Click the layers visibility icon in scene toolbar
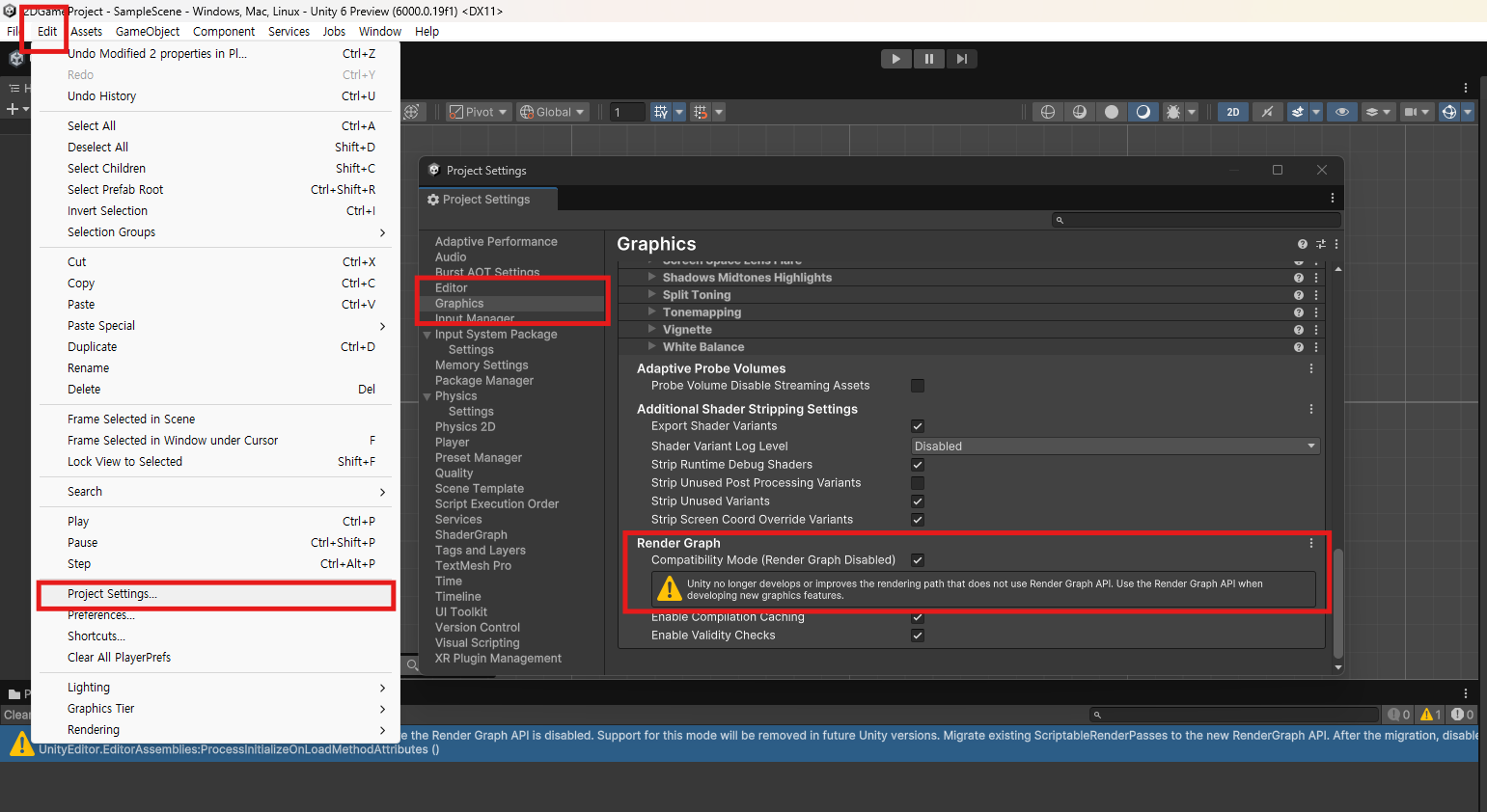 pos(1371,112)
